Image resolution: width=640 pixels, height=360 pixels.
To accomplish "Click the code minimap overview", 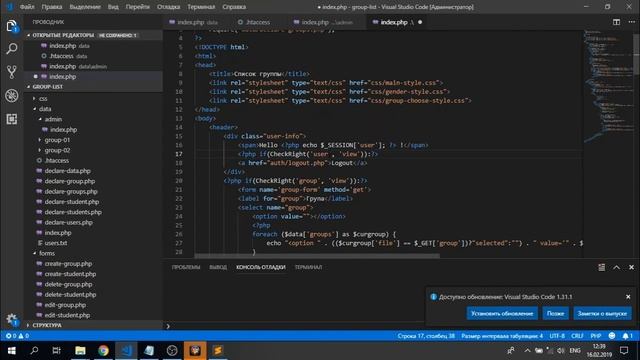I will (608, 86).
